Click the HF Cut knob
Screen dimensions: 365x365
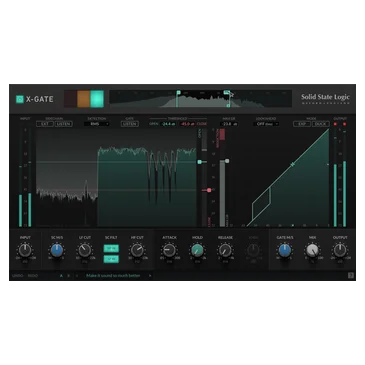(137, 250)
